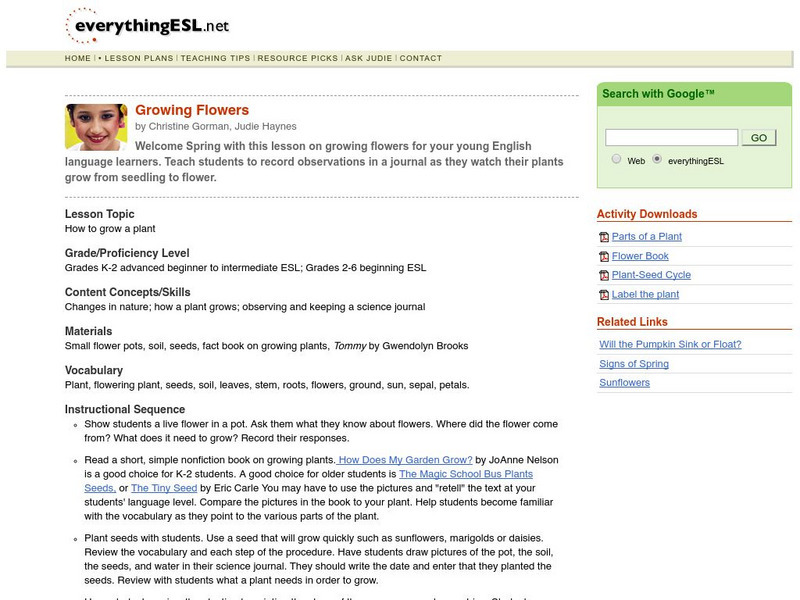Visit the Signs of Spring link

click(634, 364)
